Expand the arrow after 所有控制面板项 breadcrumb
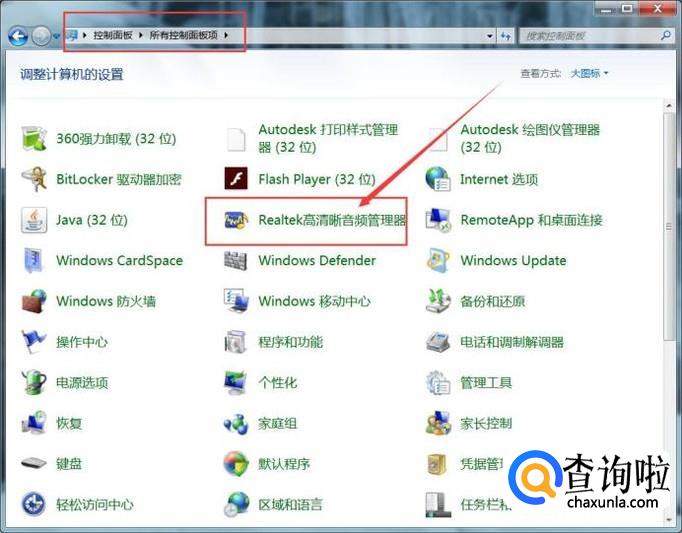The width and height of the screenshot is (682, 533). click(x=226, y=35)
